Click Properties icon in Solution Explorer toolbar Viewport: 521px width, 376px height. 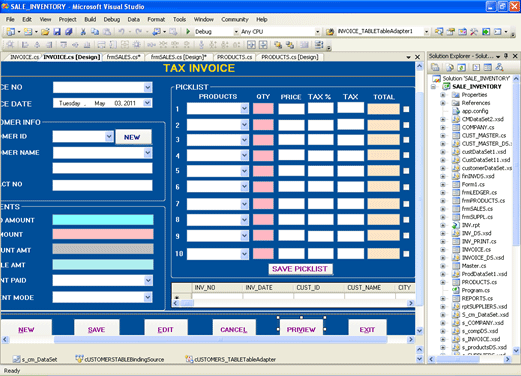click(x=435, y=67)
